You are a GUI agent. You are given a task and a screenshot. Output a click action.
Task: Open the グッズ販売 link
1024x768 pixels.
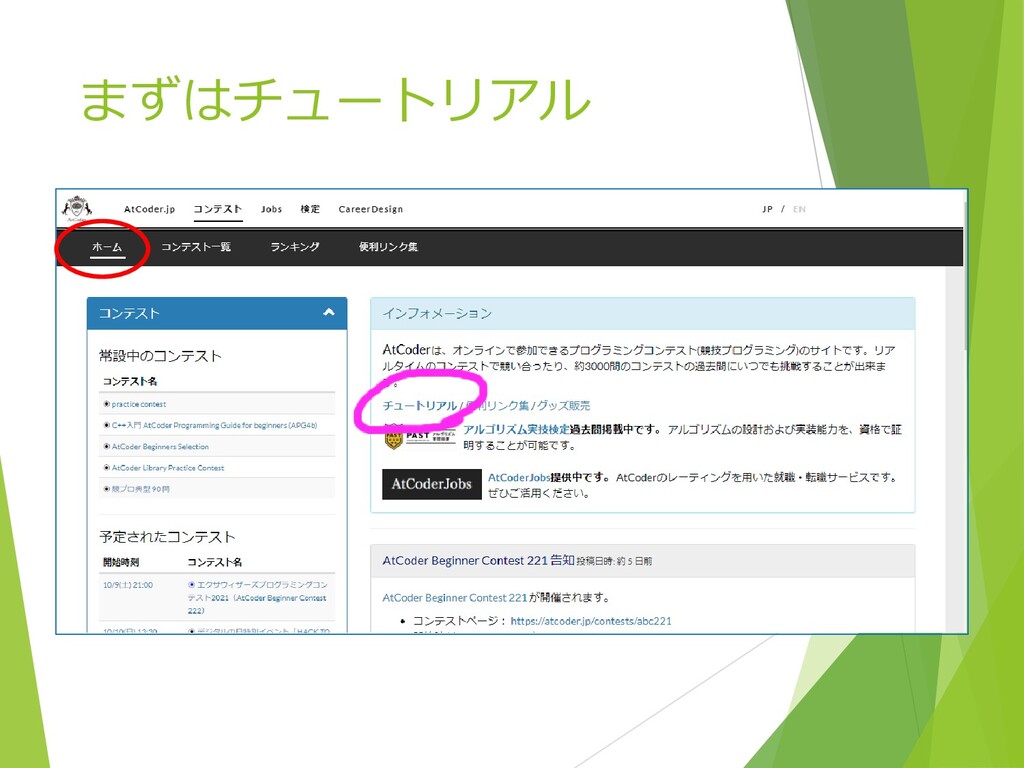(x=564, y=406)
